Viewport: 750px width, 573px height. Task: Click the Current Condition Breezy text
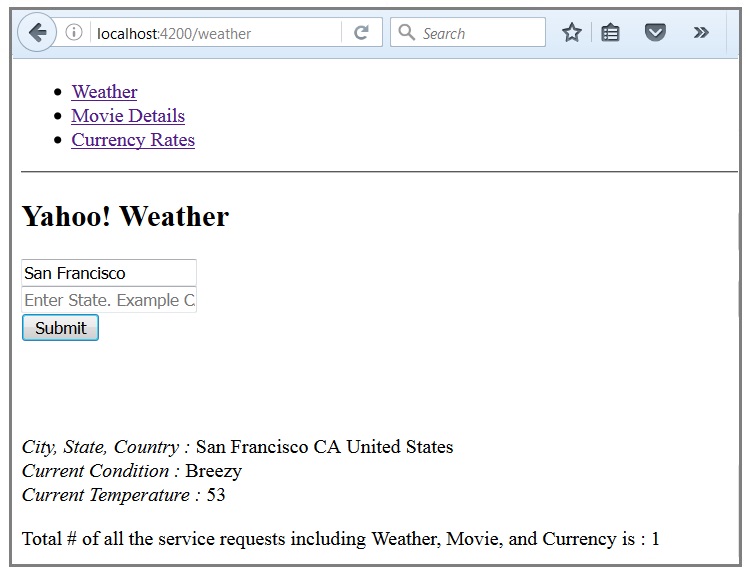click(x=132, y=471)
